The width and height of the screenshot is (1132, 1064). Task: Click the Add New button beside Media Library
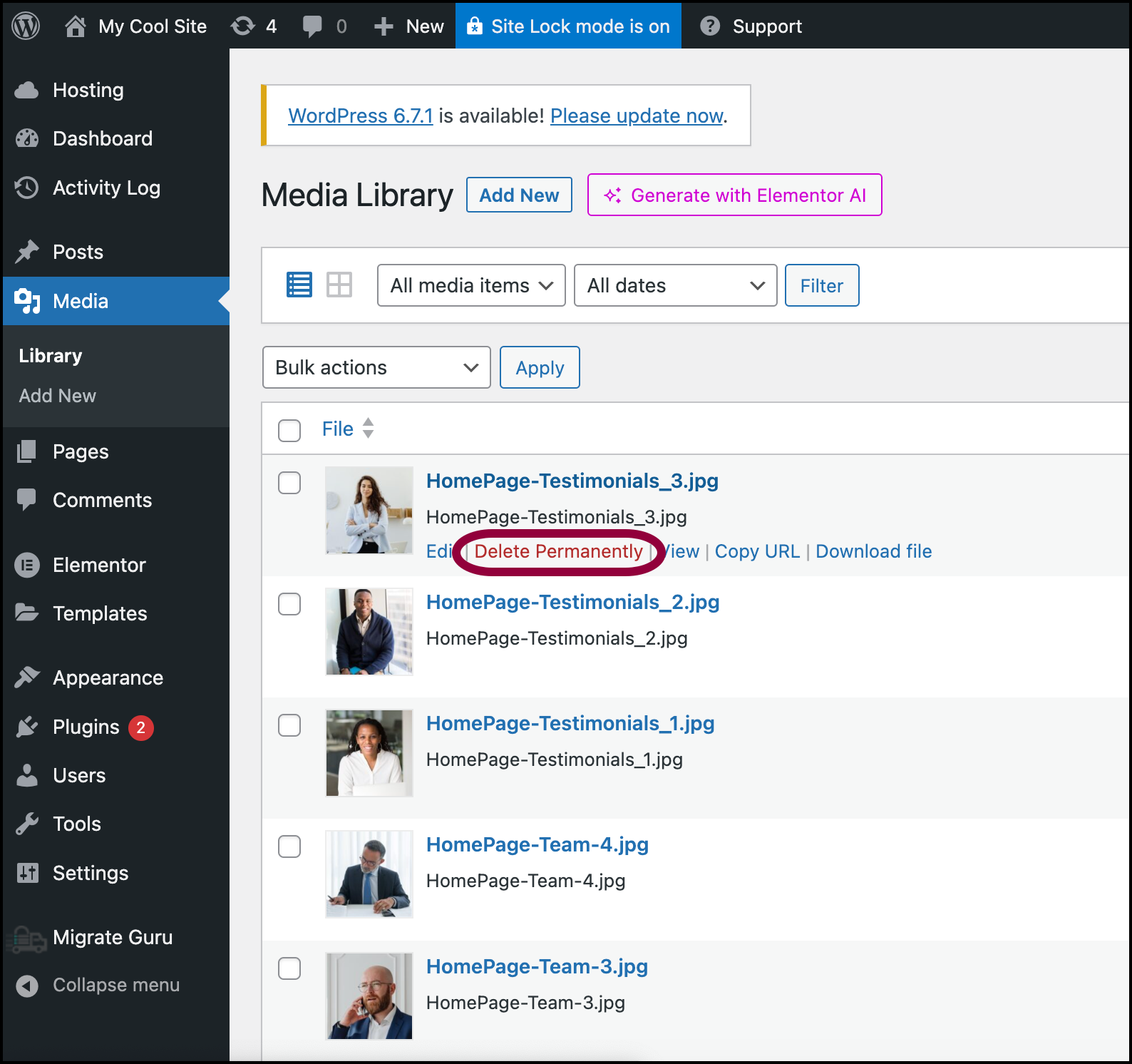pos(519,195)
